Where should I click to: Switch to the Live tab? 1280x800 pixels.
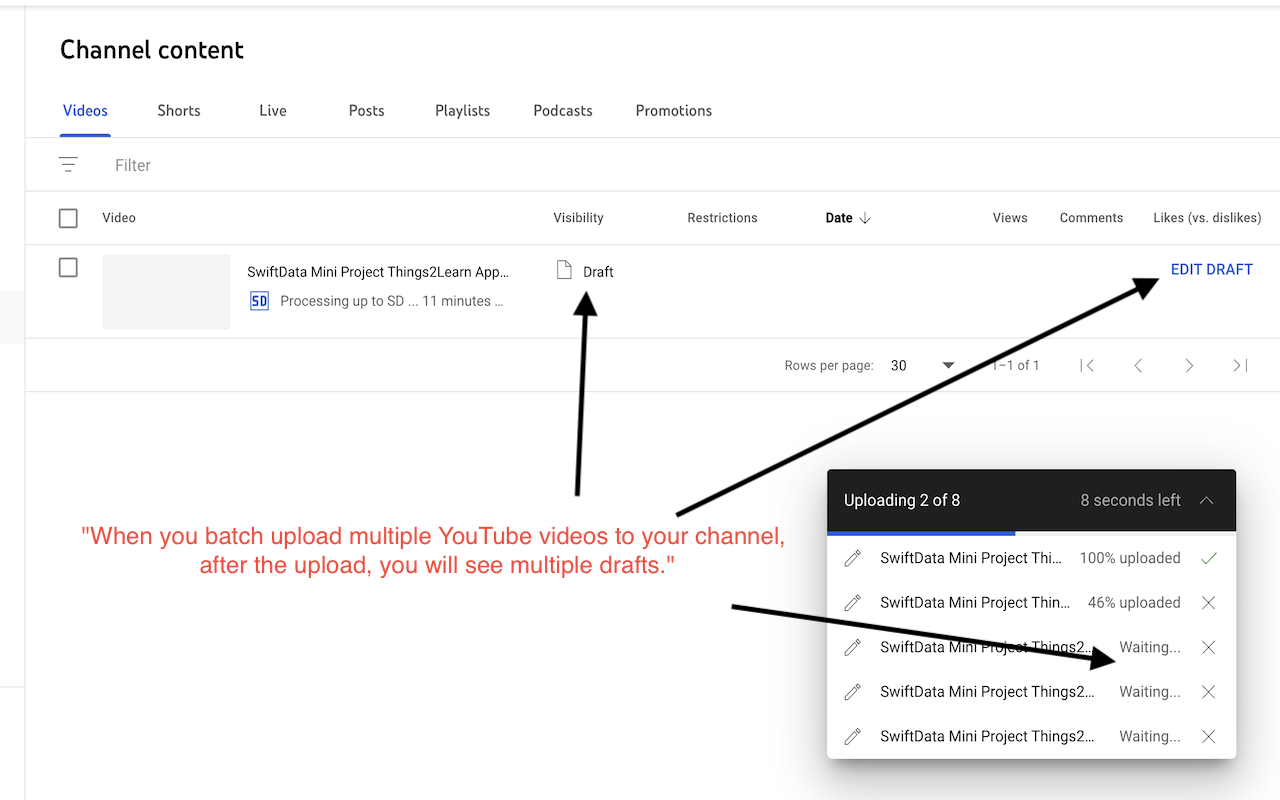(273, 111)
